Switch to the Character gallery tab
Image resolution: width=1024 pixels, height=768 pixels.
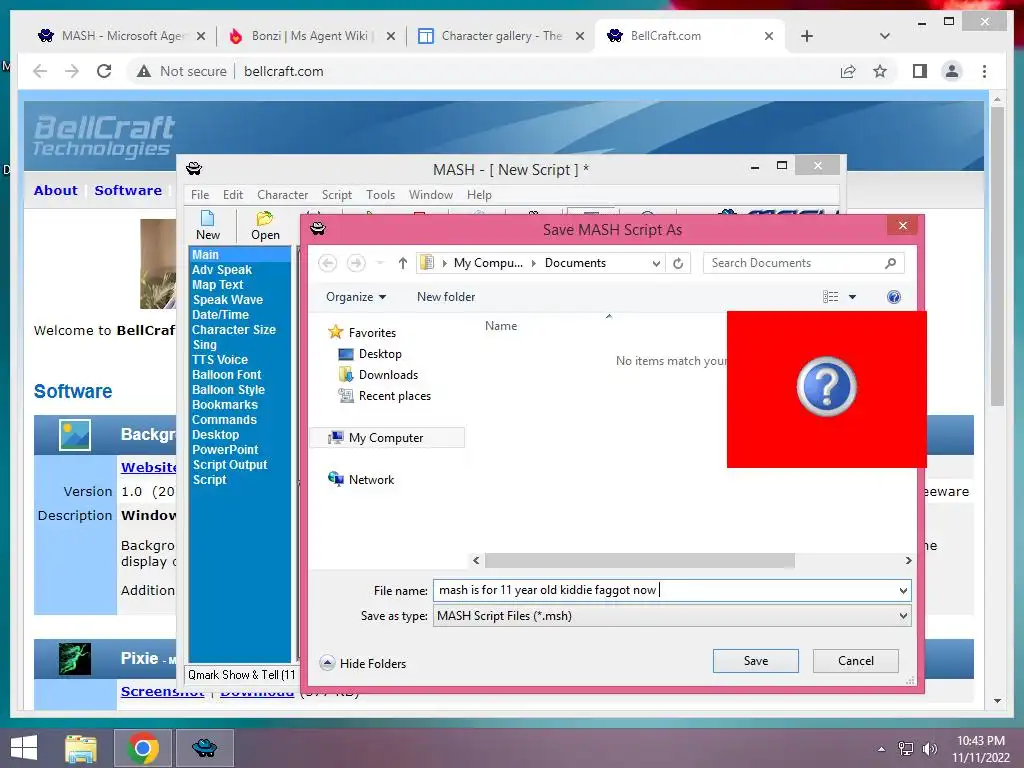click(501, 36)
